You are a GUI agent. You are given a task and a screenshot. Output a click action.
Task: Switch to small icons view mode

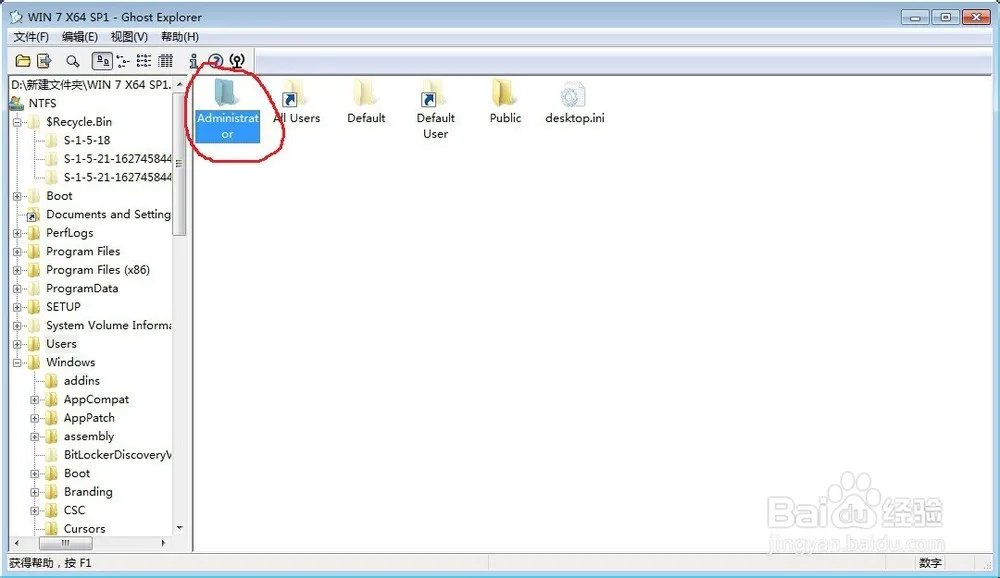123,61
